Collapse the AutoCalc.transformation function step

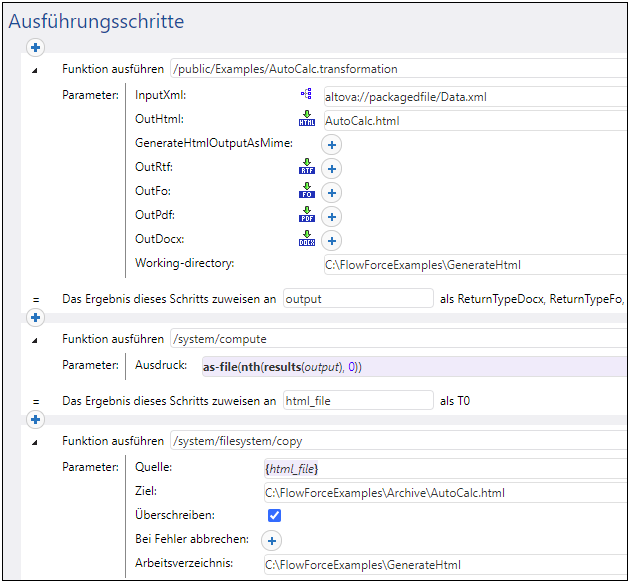click(35, 70)
